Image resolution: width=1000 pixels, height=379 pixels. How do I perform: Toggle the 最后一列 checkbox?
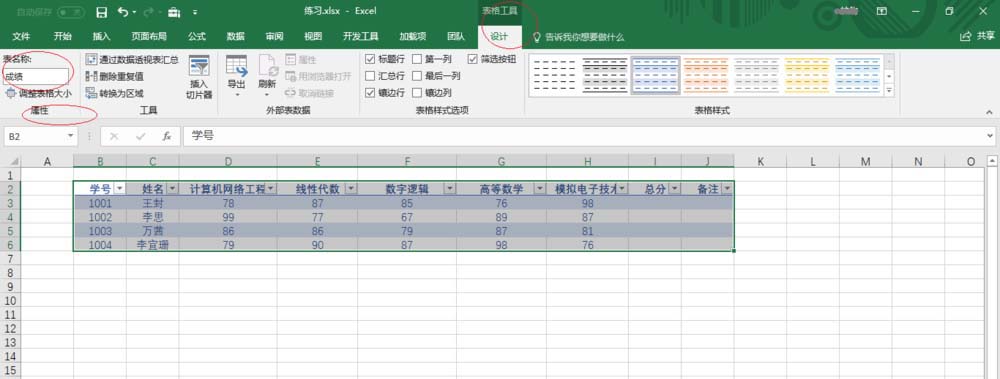click(x=416, y=76)
